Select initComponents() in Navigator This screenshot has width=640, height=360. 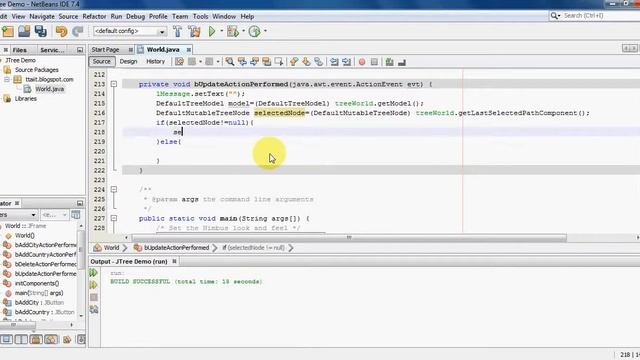[37, 283]
